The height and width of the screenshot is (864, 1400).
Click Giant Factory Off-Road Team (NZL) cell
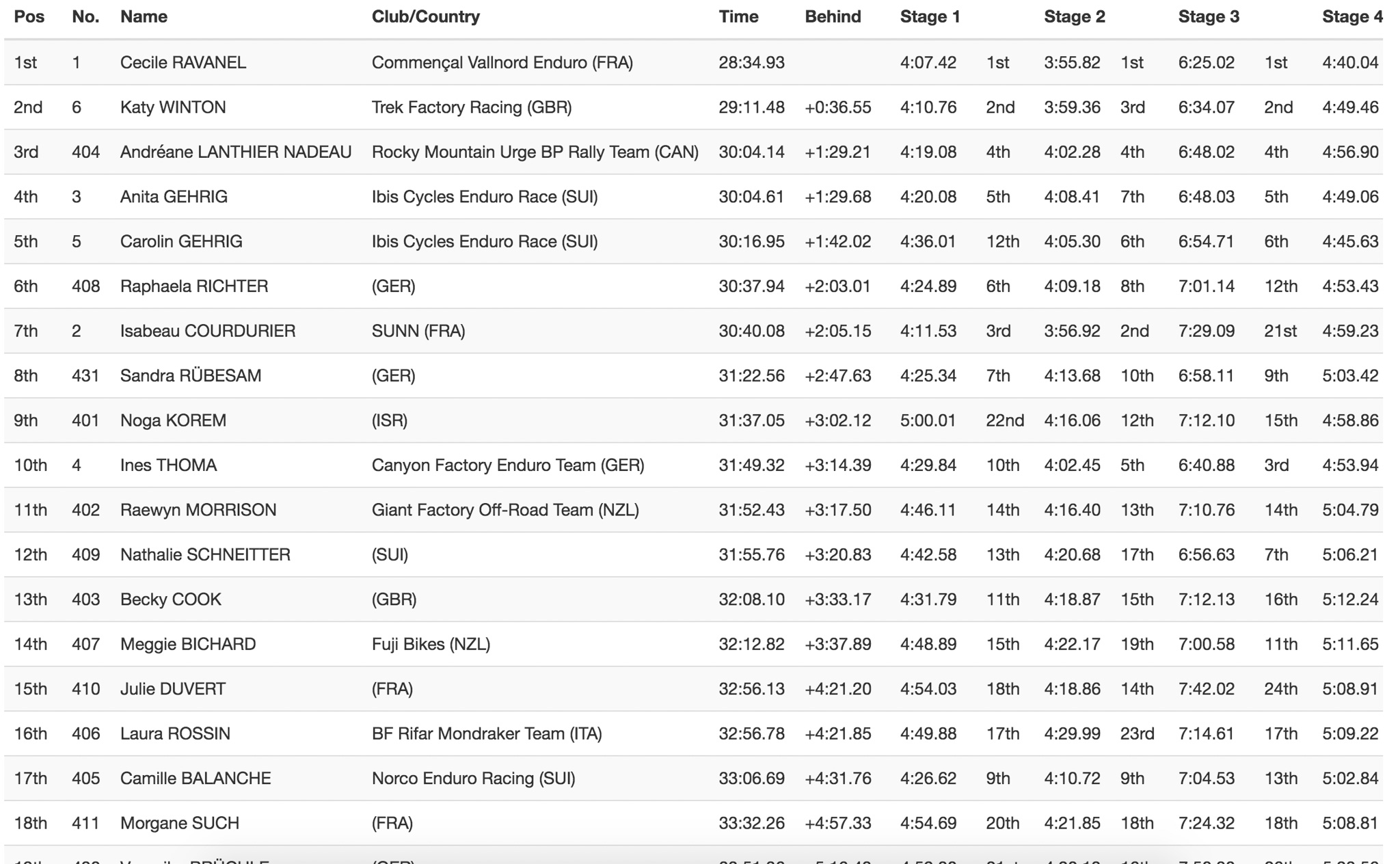coord(505,510)
